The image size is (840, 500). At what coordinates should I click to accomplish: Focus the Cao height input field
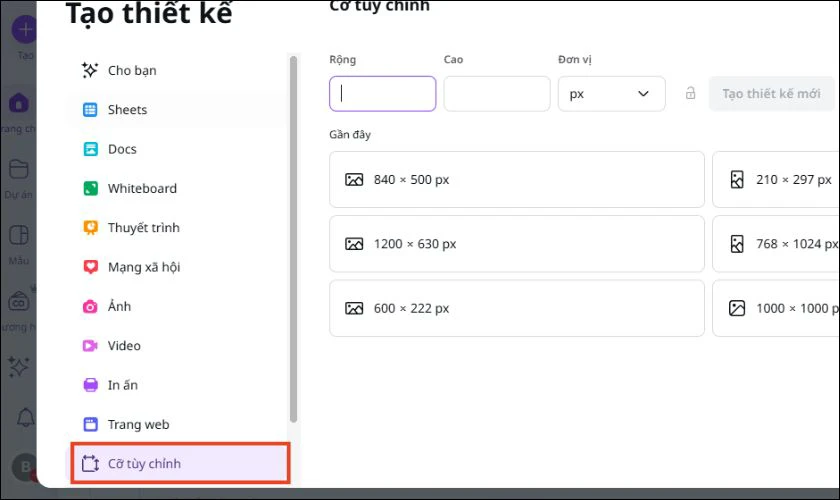pyautogui.click(x=497, y=94)
